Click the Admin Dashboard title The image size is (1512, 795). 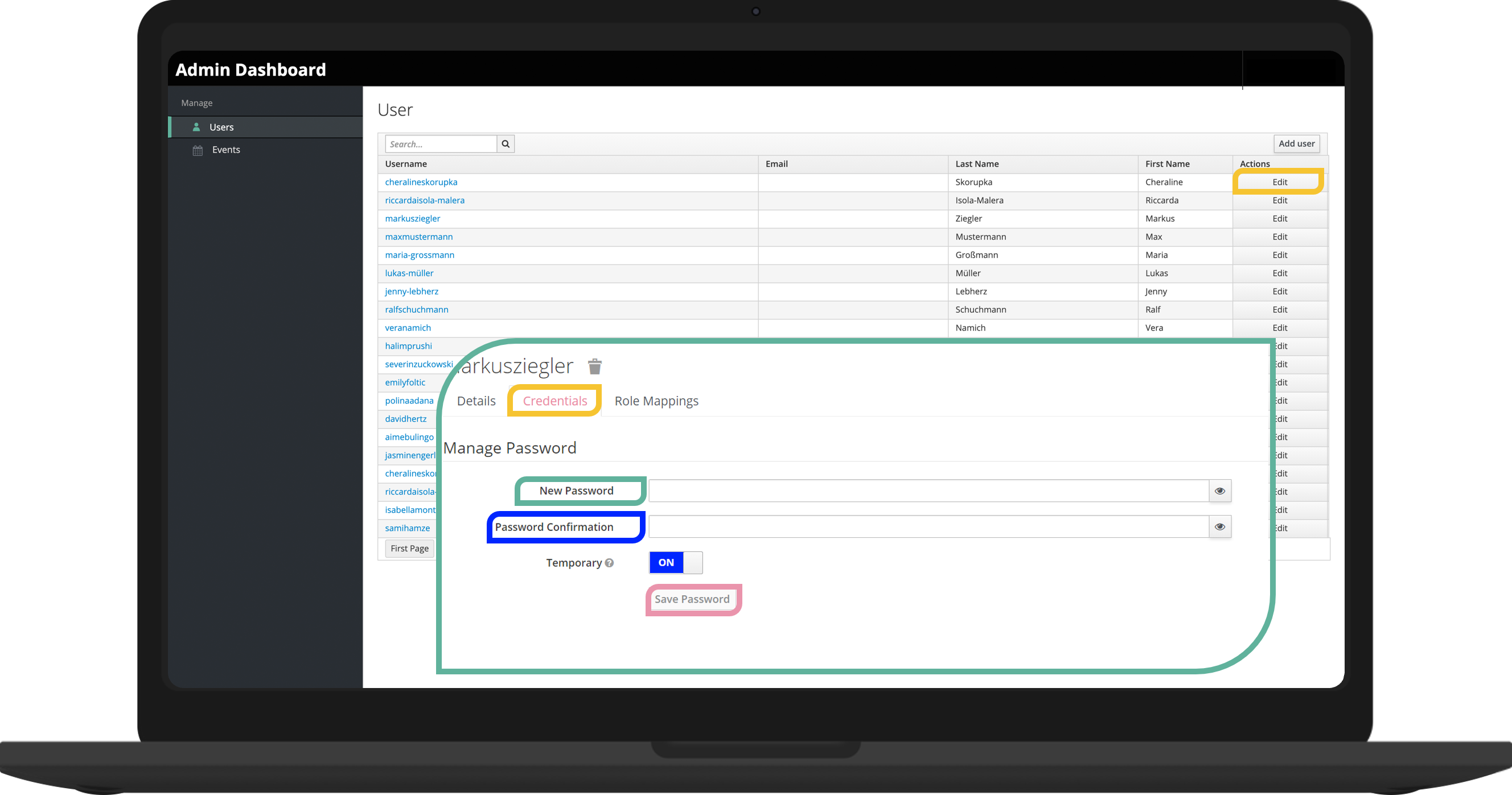click(x=250, y=70)
